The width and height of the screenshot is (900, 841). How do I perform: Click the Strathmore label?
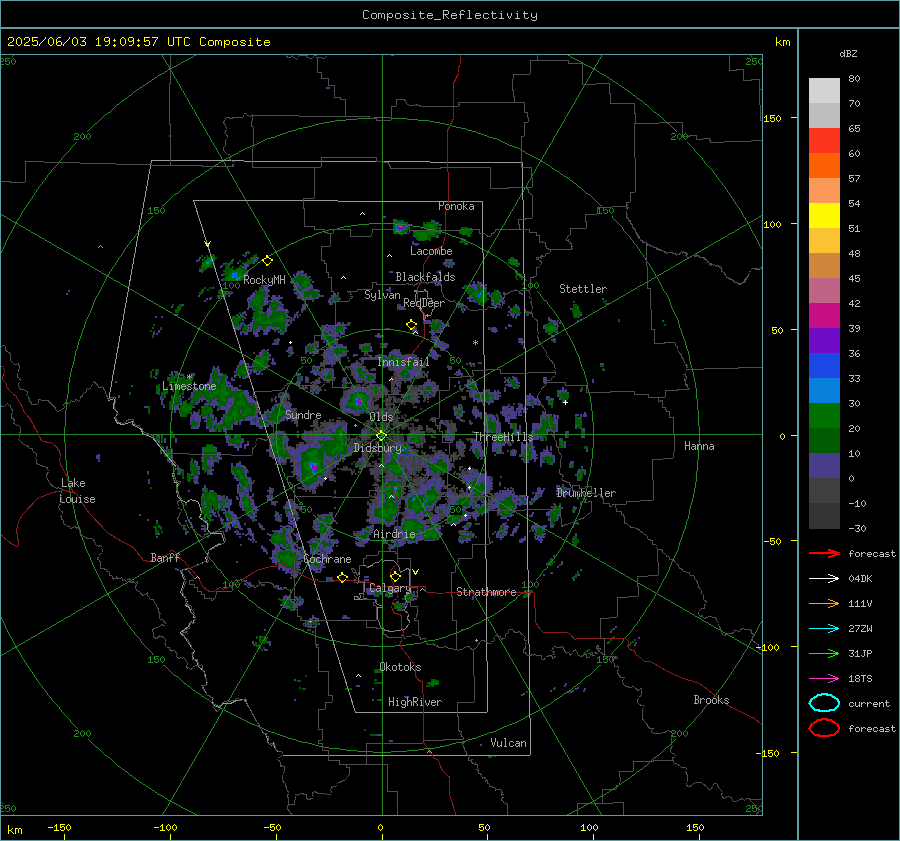(486, 592)
